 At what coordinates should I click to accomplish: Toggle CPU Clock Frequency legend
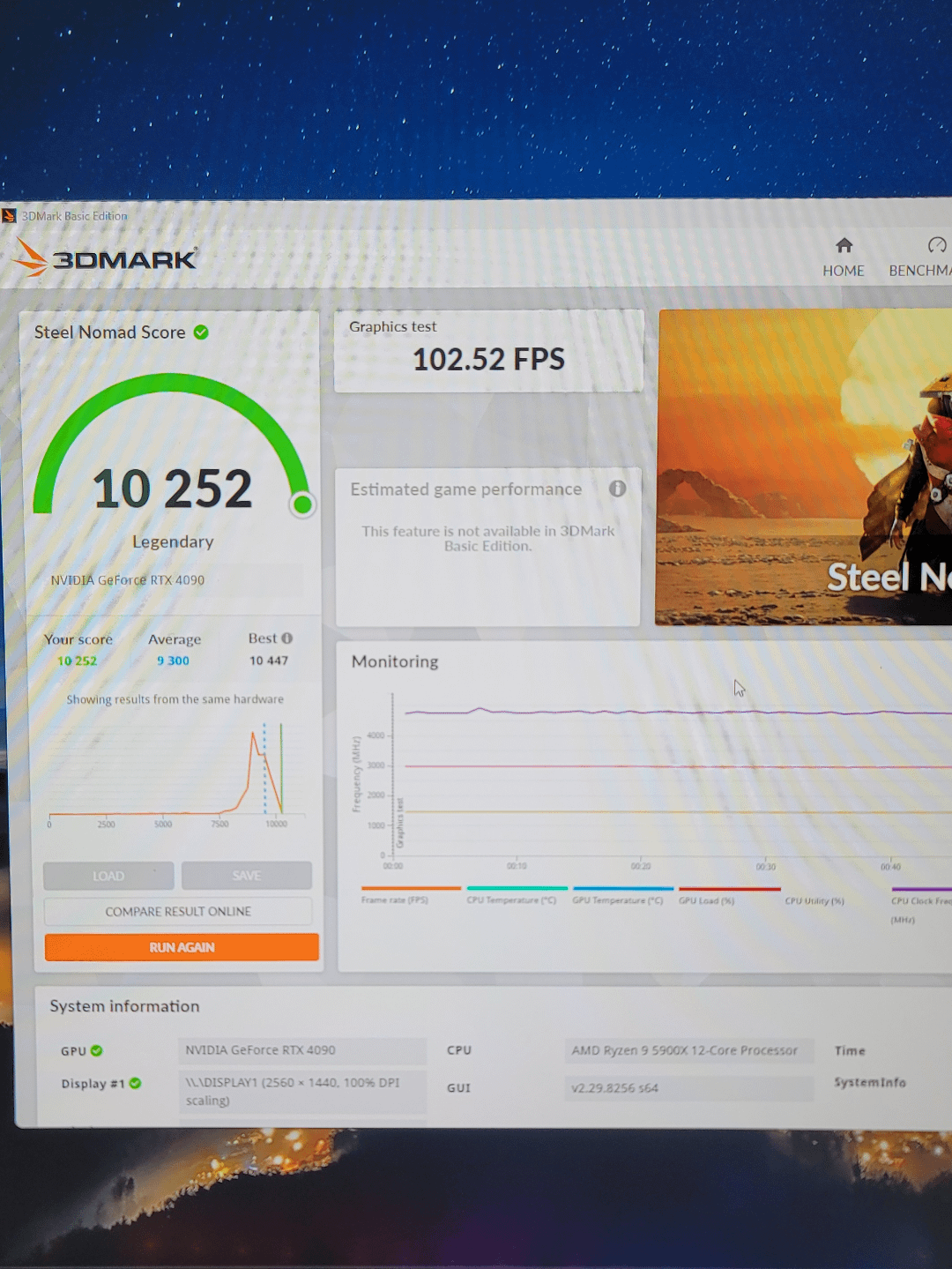(x=921, y=904)
